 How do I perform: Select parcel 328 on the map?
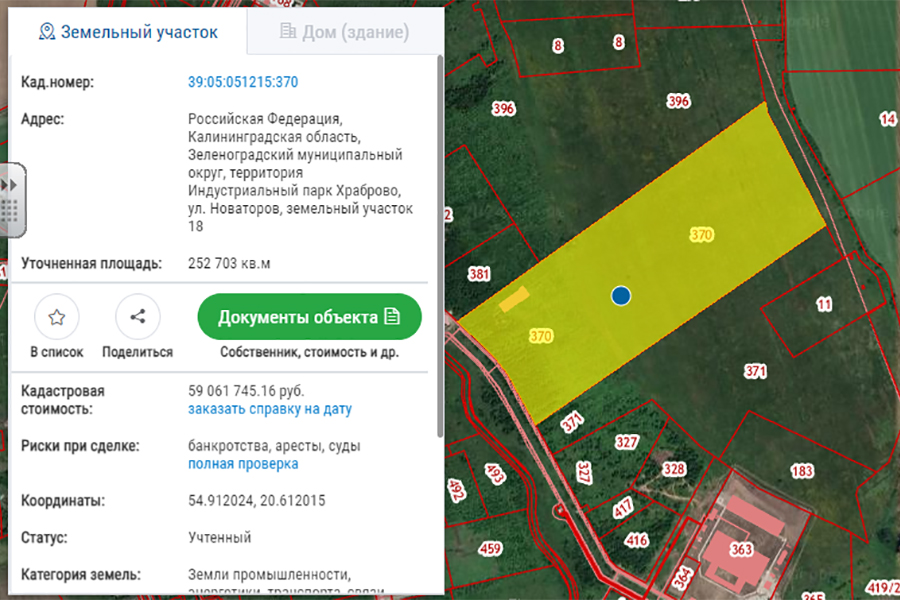tap(675, 469)
